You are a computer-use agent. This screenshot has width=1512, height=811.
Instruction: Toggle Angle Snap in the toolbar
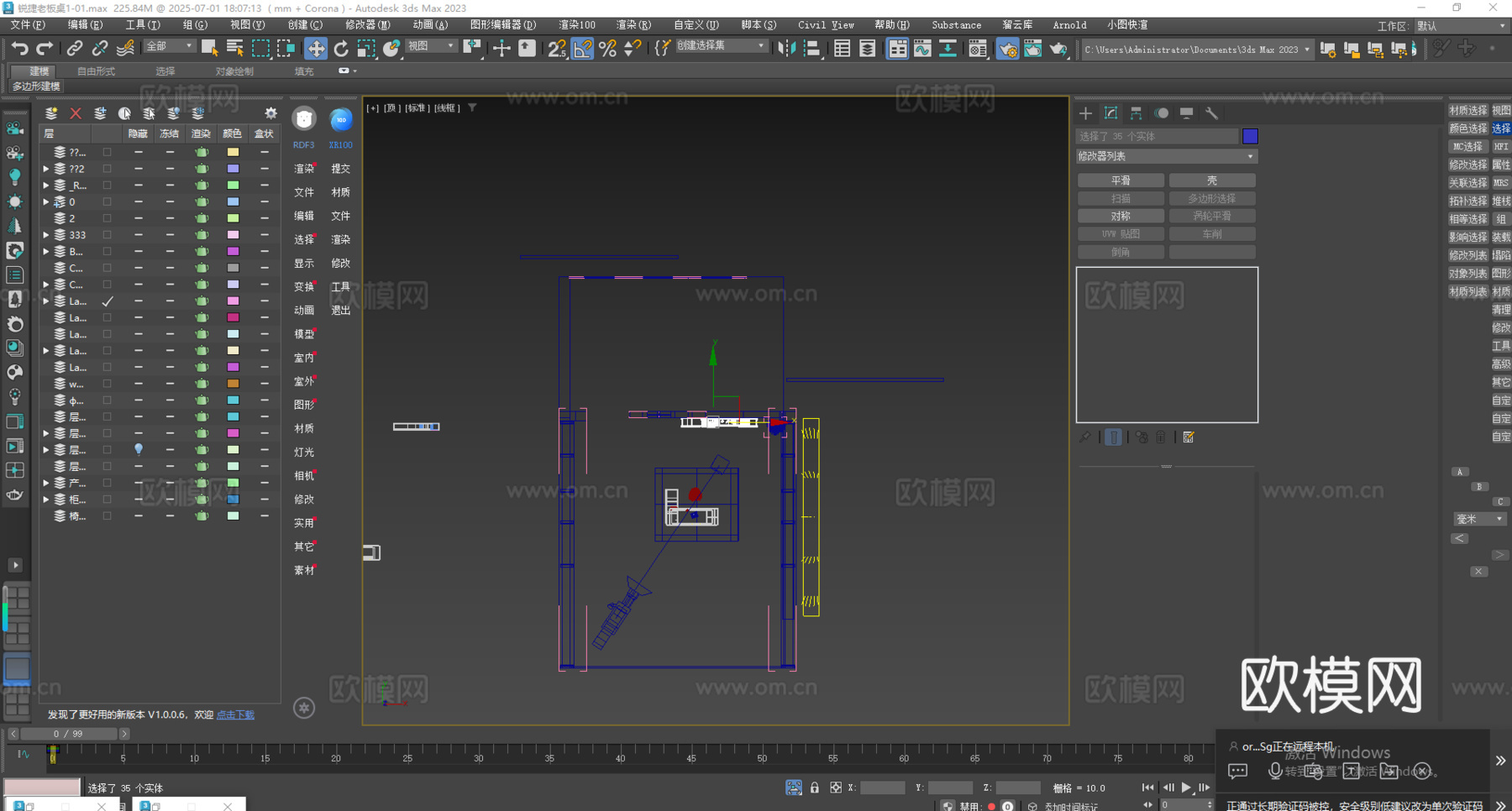(582, 49)
